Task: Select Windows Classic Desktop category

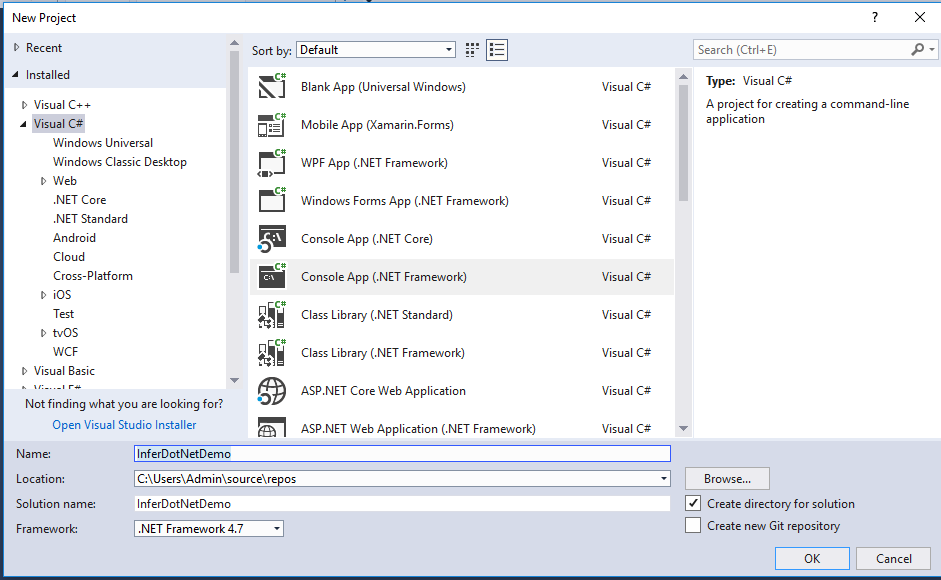Action: (120, 162)
